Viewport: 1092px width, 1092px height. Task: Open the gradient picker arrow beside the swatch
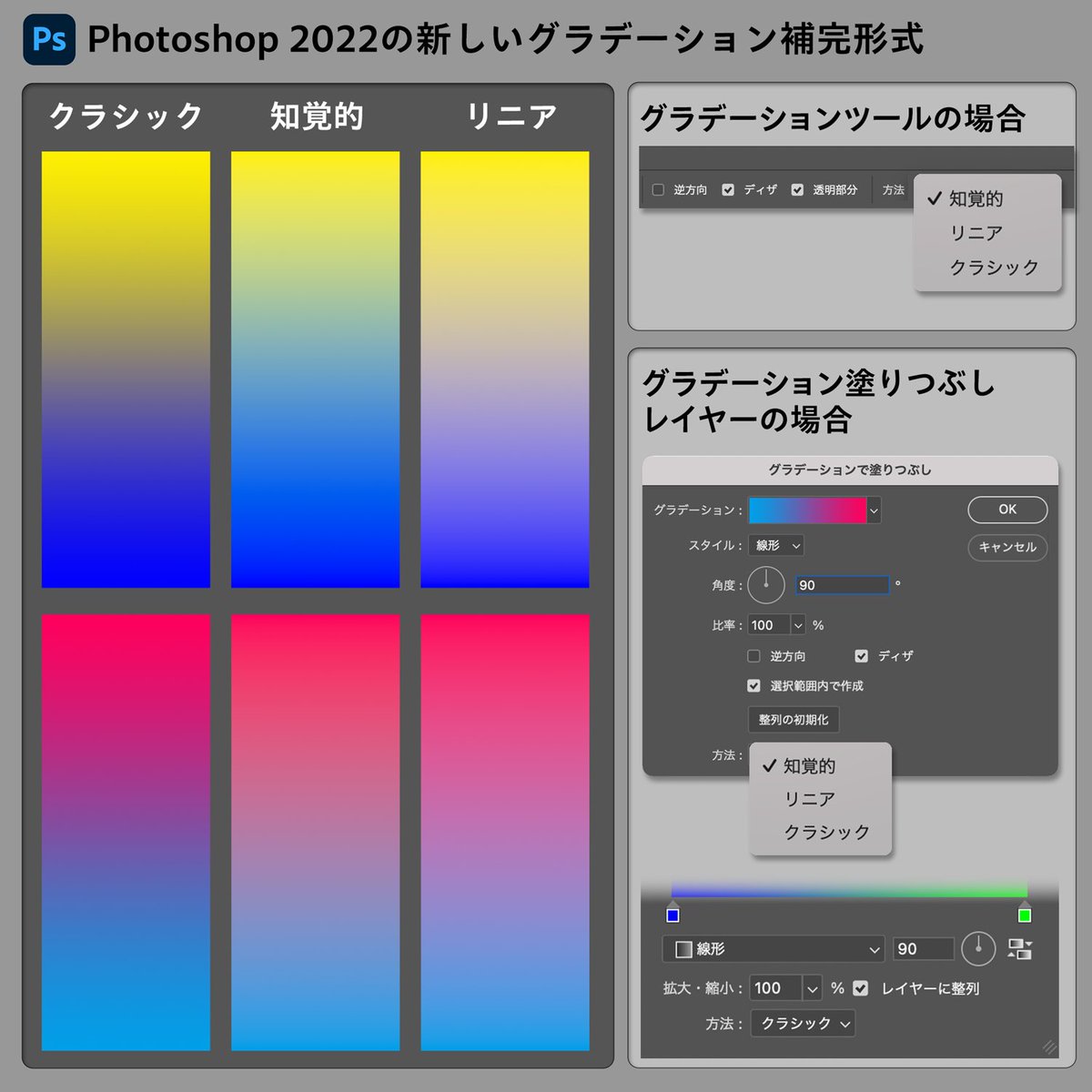point(875,511)
